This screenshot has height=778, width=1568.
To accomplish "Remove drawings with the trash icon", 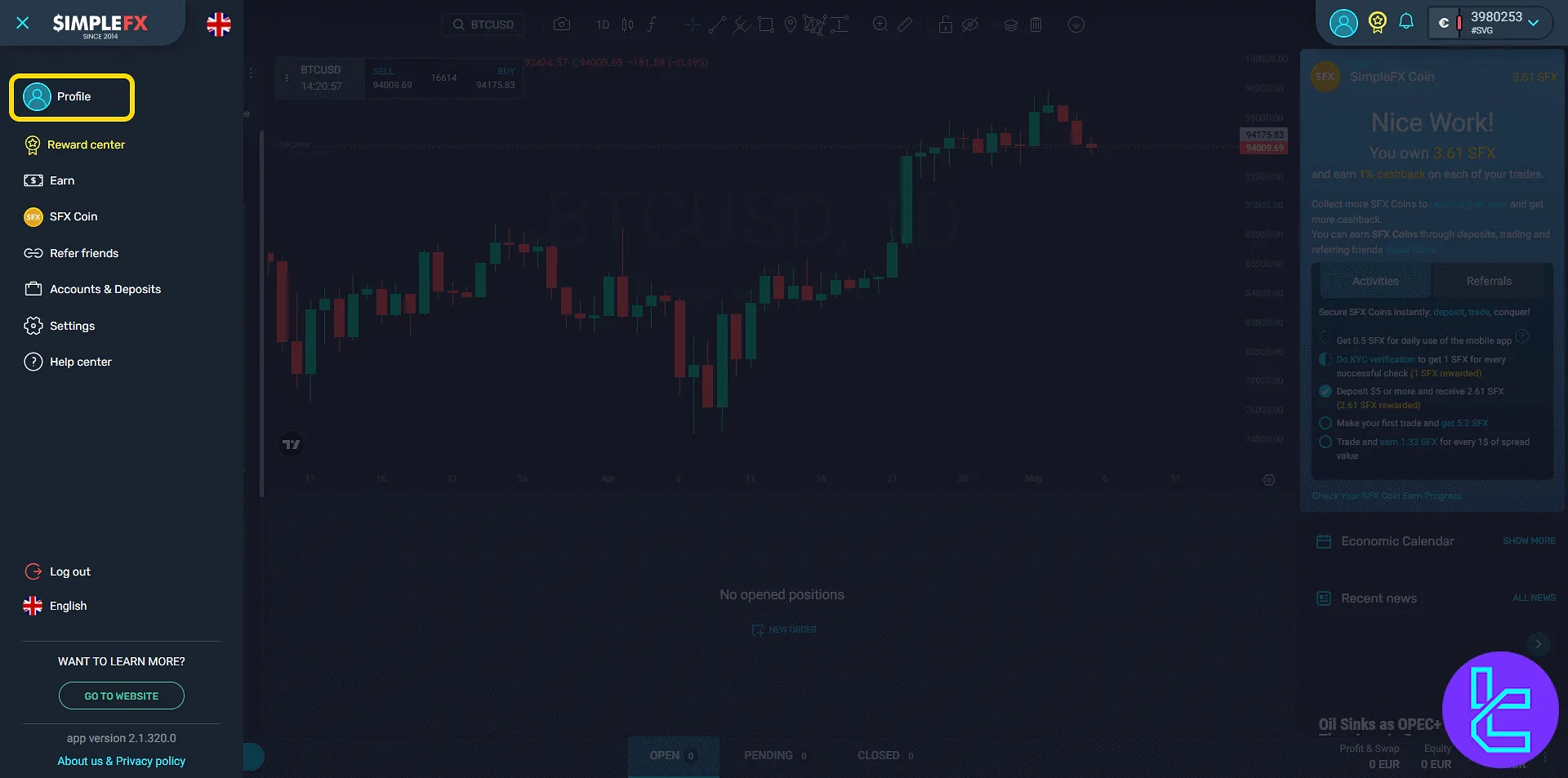I will [x=1036, y=24].
